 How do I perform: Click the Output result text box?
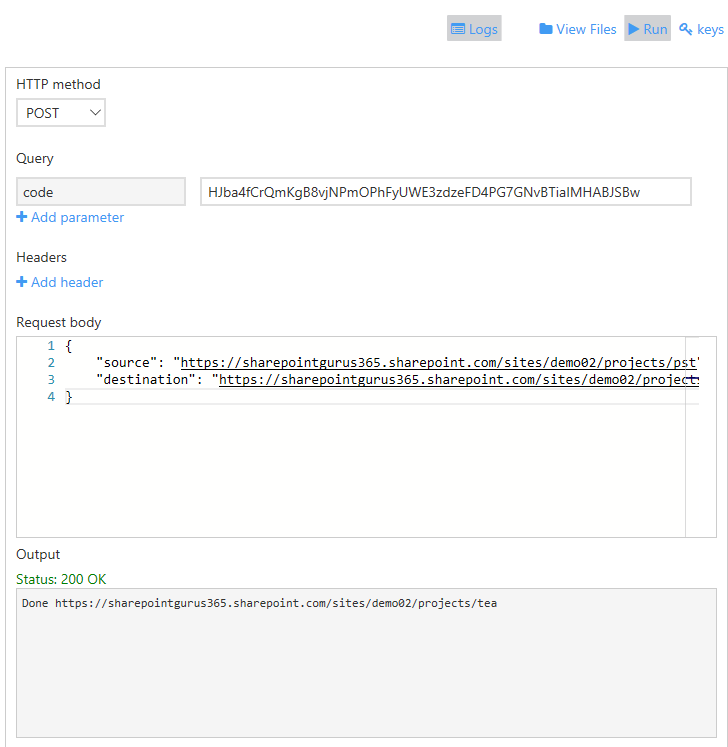pyautogui.click(x=366, y=662)
